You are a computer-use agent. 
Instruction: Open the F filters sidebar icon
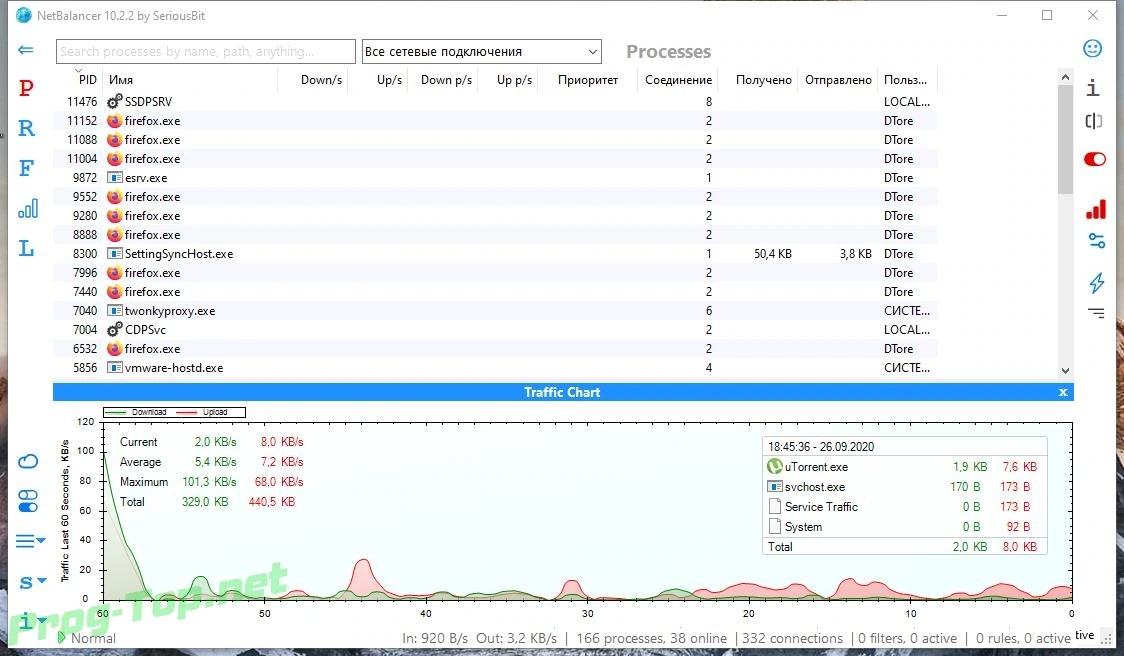[26, 168]
